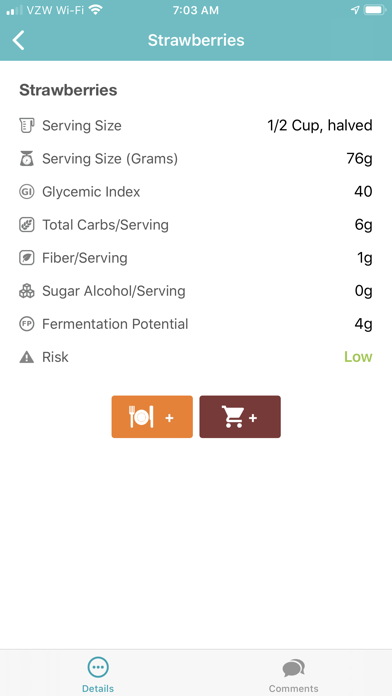This screenshot has height=696, width=392.
Task: Click the sugar cubes icon
Action: click(x=27, y=291)
